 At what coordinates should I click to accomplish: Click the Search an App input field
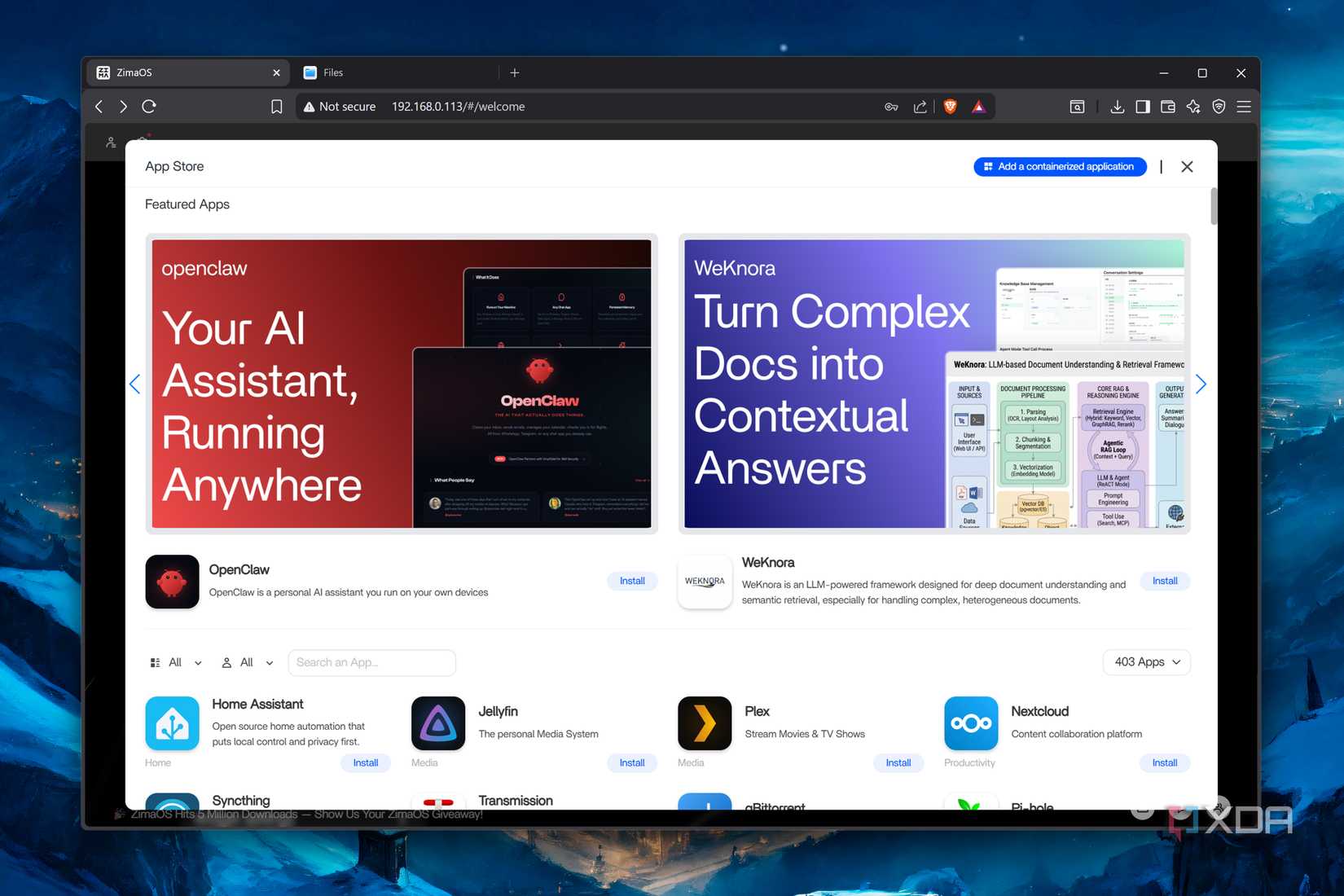click(372, 662)
